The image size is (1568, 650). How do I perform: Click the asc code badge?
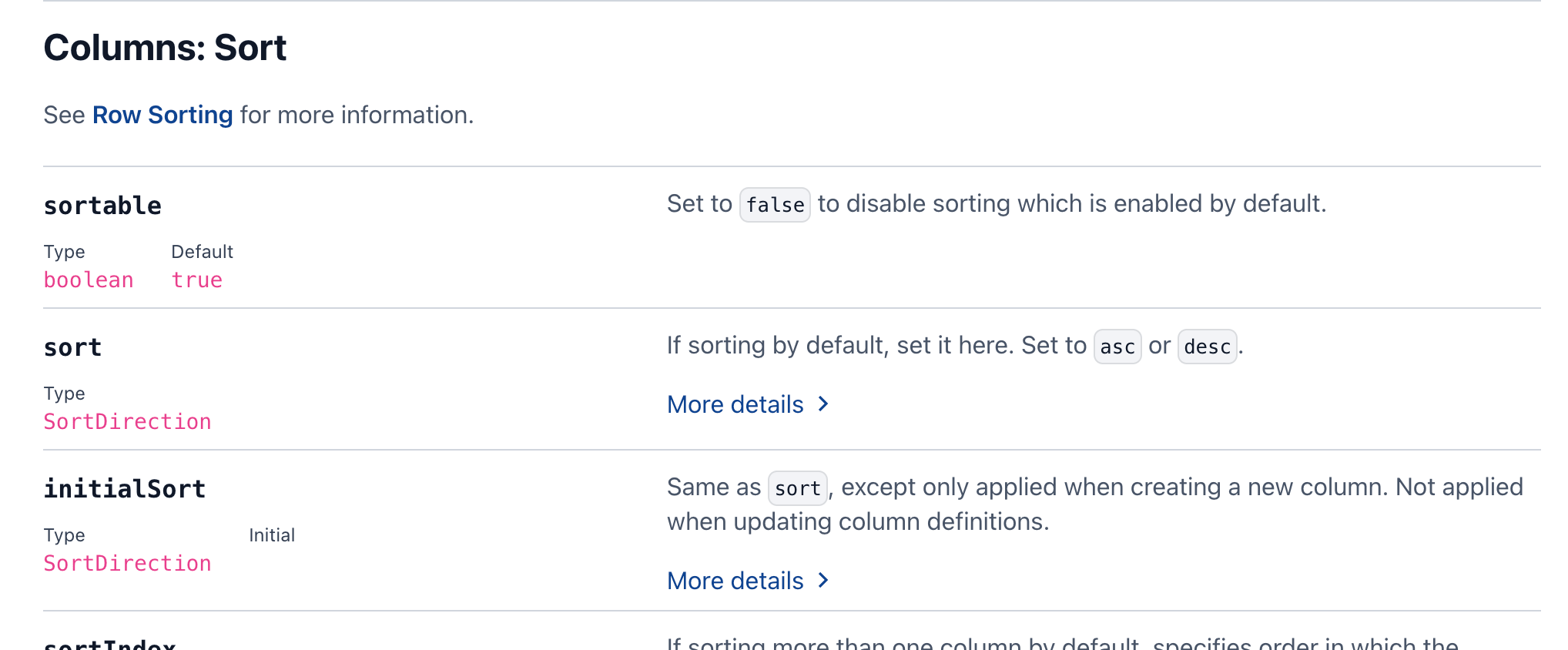1117,347
